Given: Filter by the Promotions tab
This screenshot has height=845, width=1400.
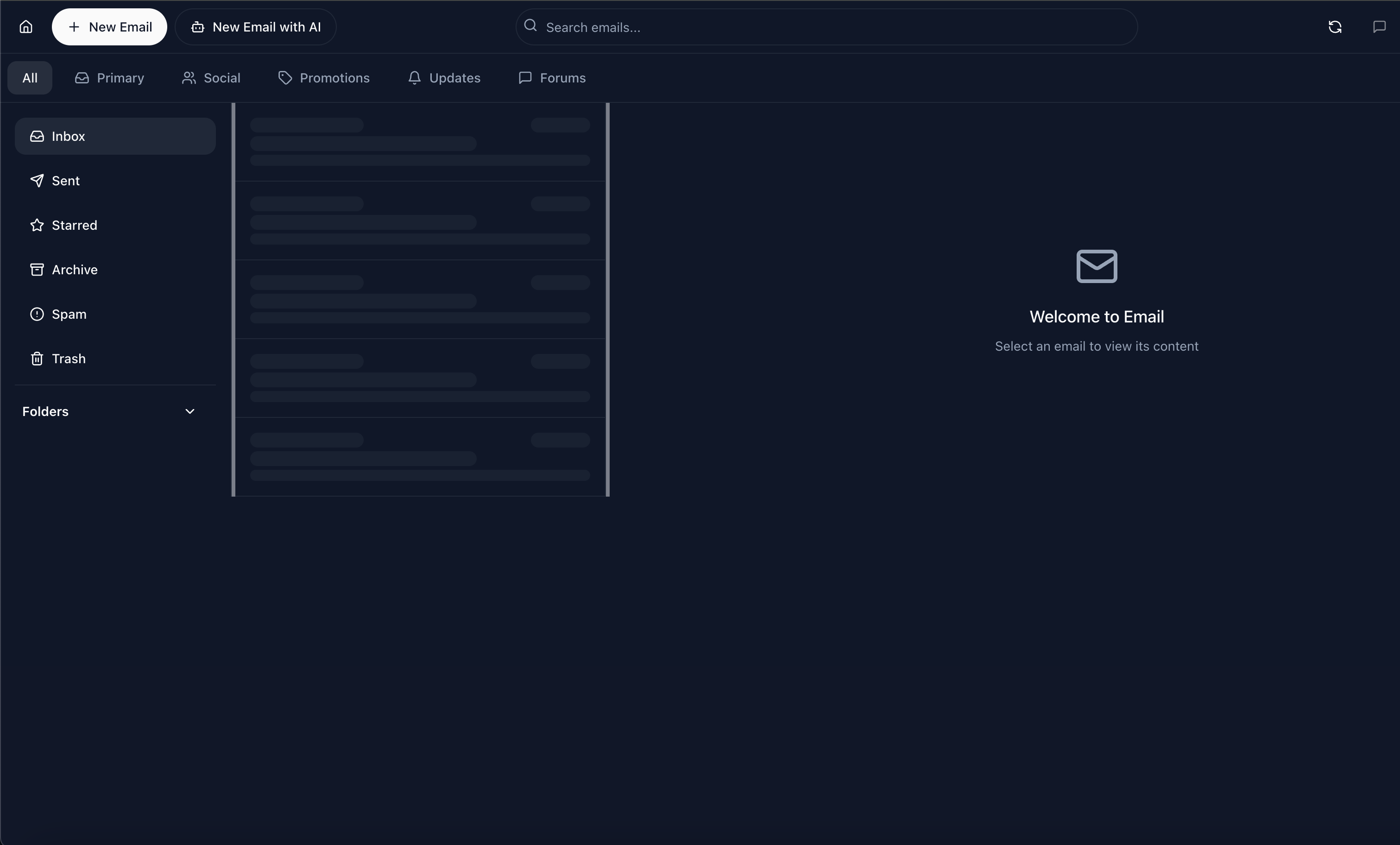Looking at the screenshot, I should [x=324, y=78].
